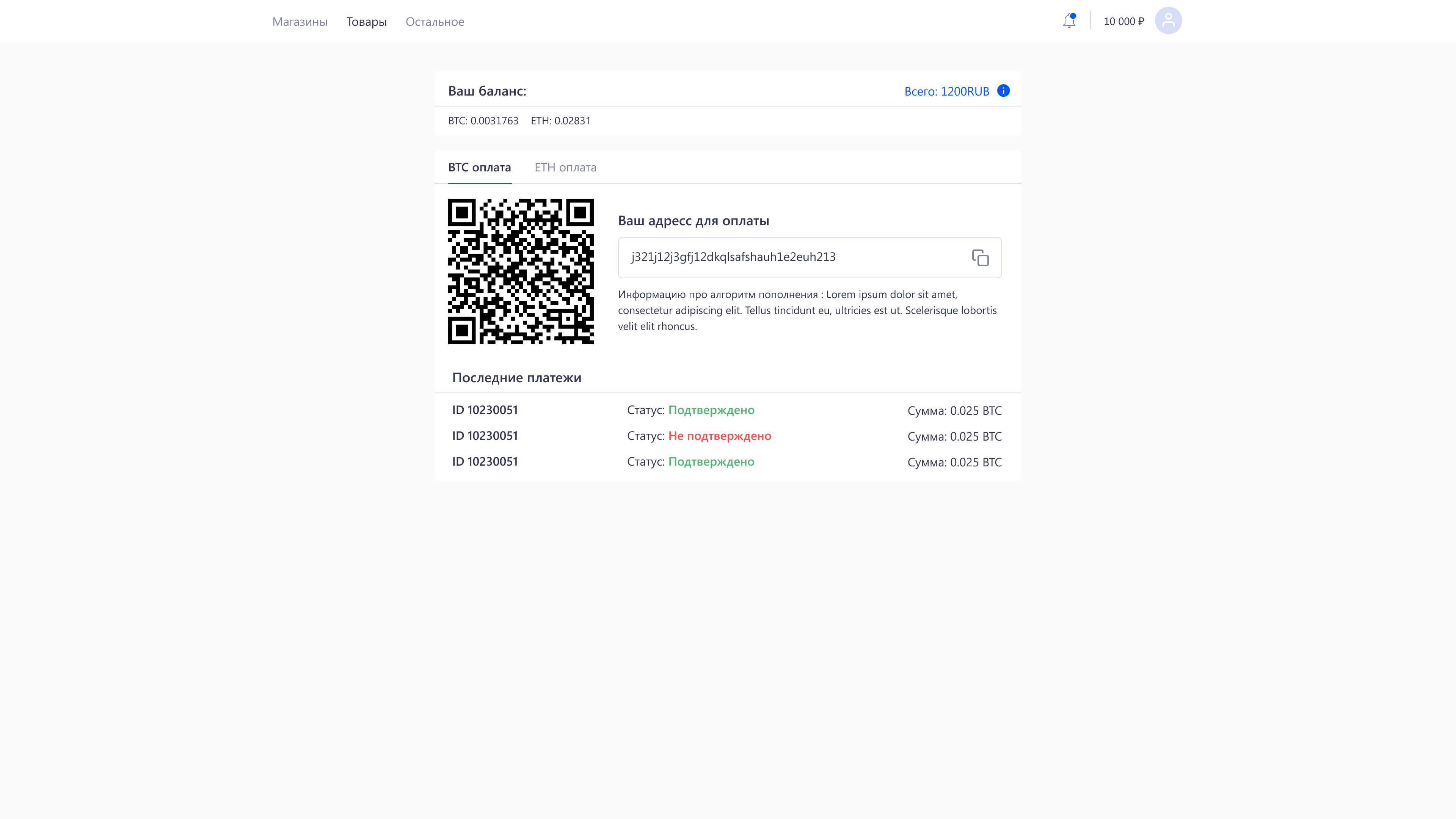
Task: Copy the payment address with copy icon
Action: [x=980, y=258]
